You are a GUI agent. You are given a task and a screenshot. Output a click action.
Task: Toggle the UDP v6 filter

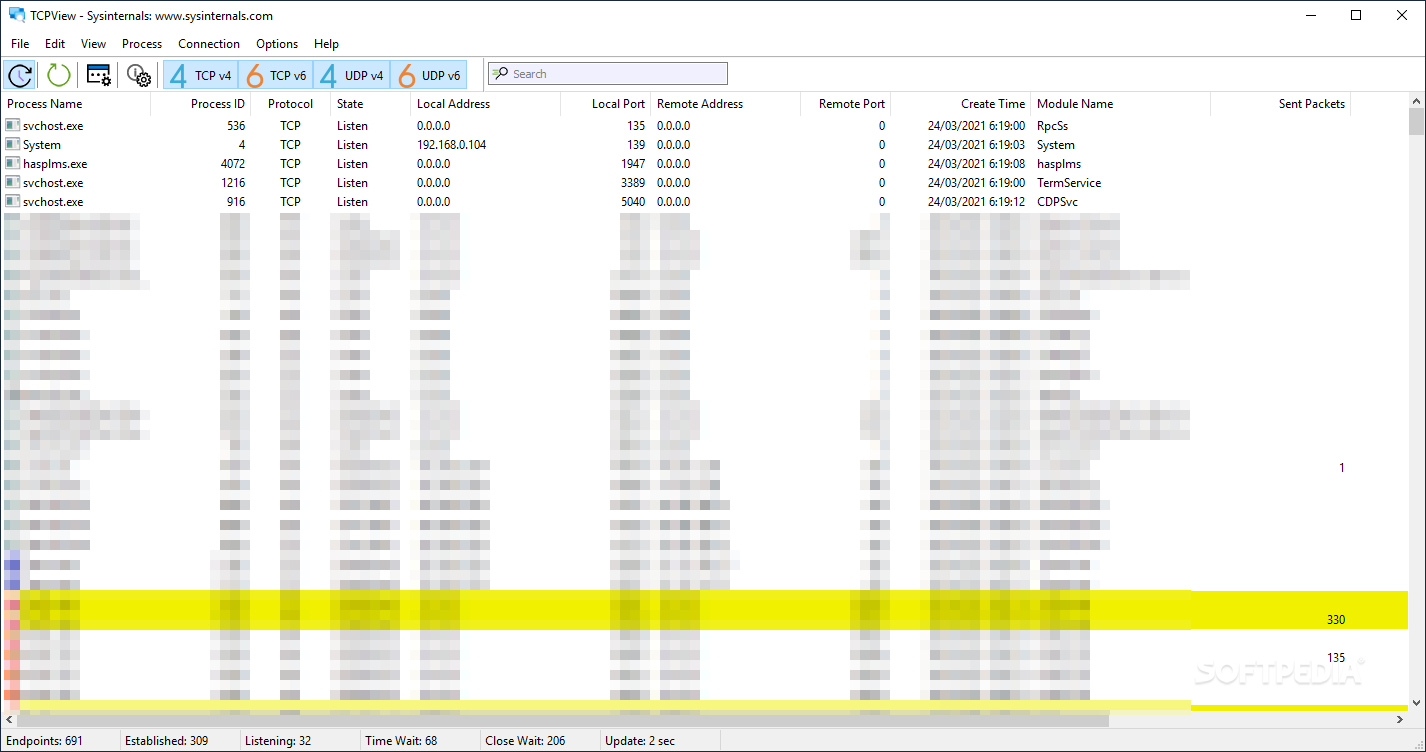[428, 75]
